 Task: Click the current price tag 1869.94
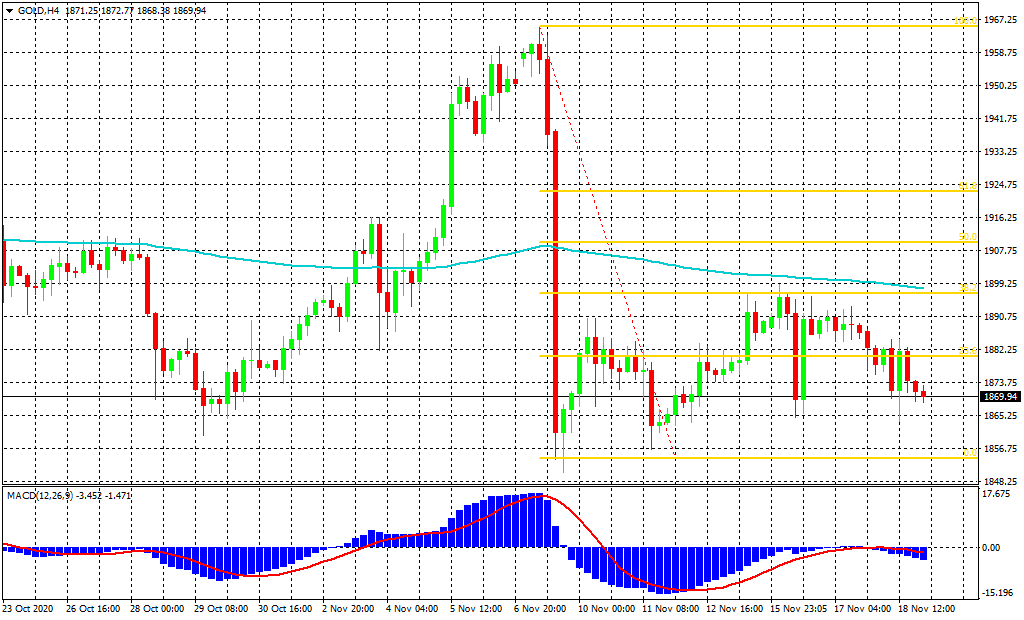[x=1000, y=397]
